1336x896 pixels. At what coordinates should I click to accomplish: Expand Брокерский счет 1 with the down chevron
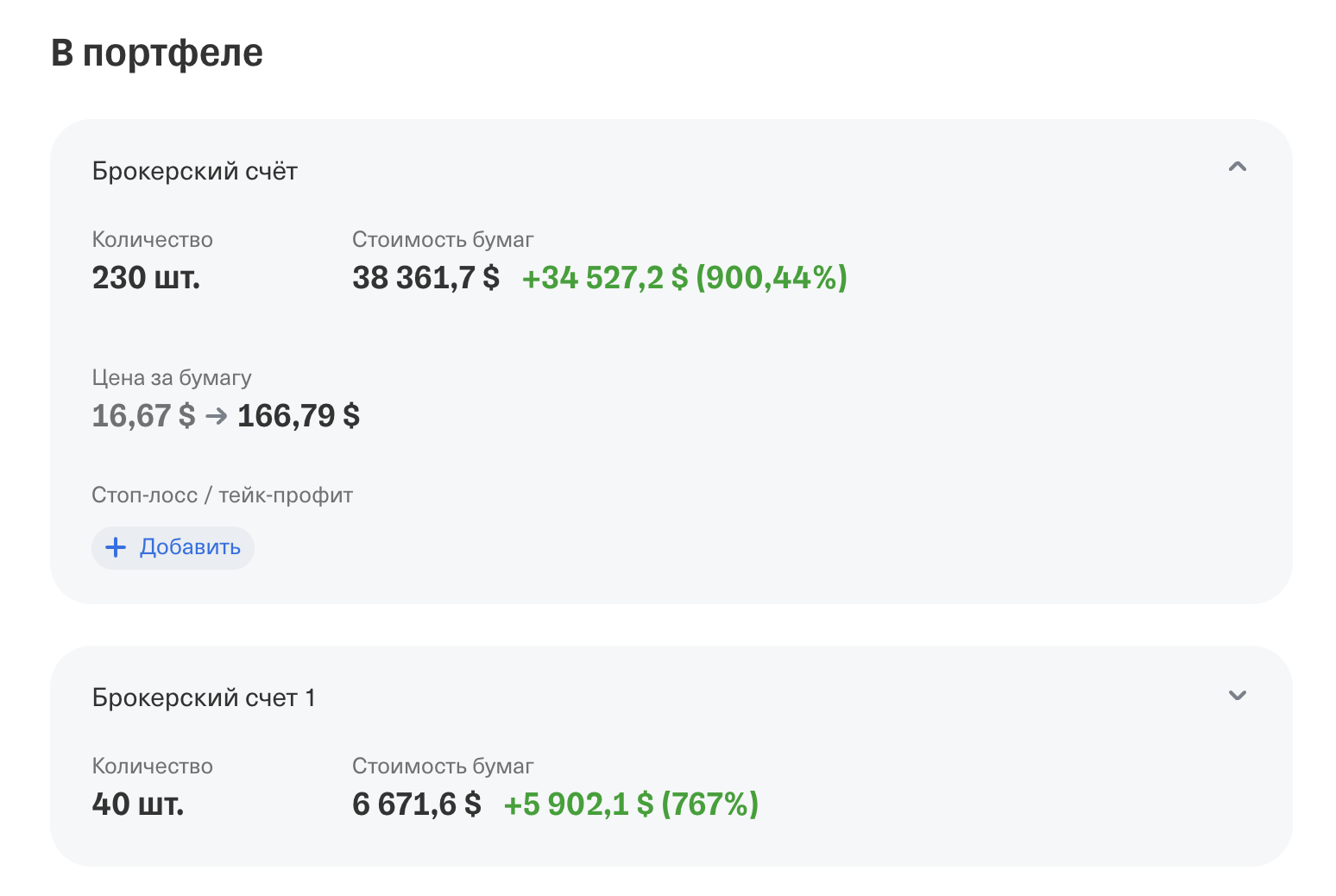click(1237, 696)
